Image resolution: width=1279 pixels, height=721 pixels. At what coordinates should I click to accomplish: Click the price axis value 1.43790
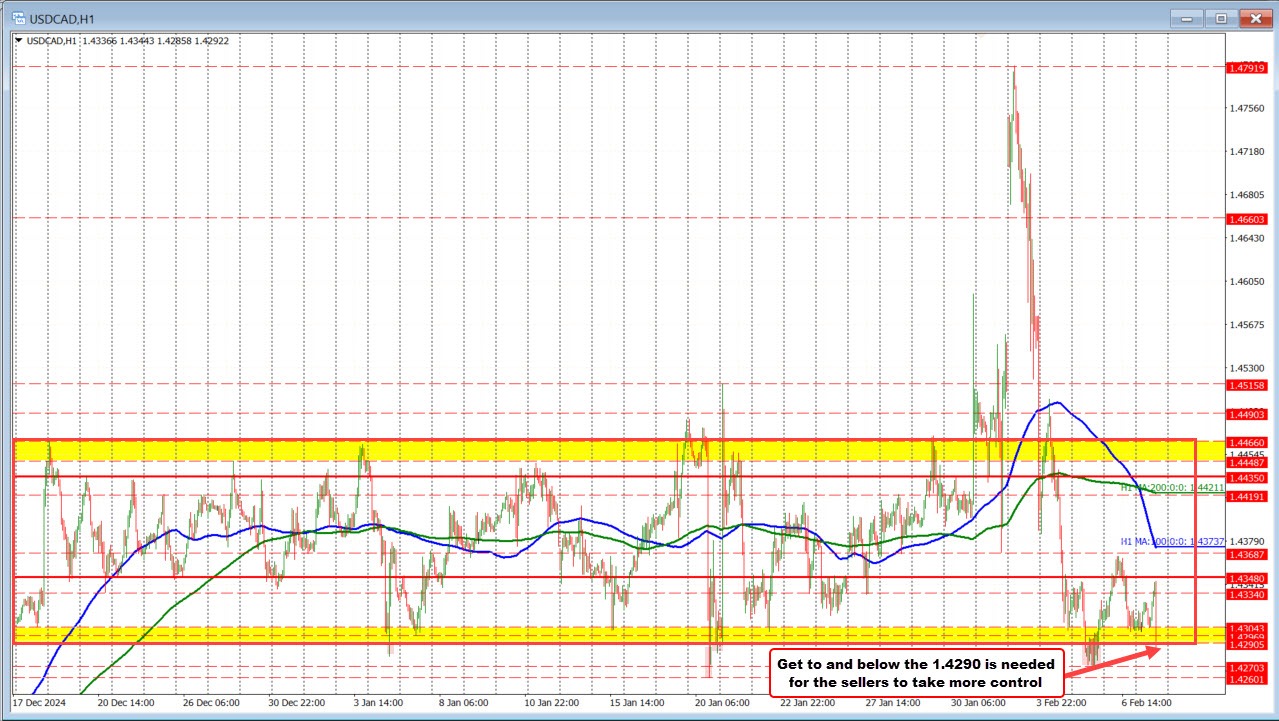[x=1247, y=541]
